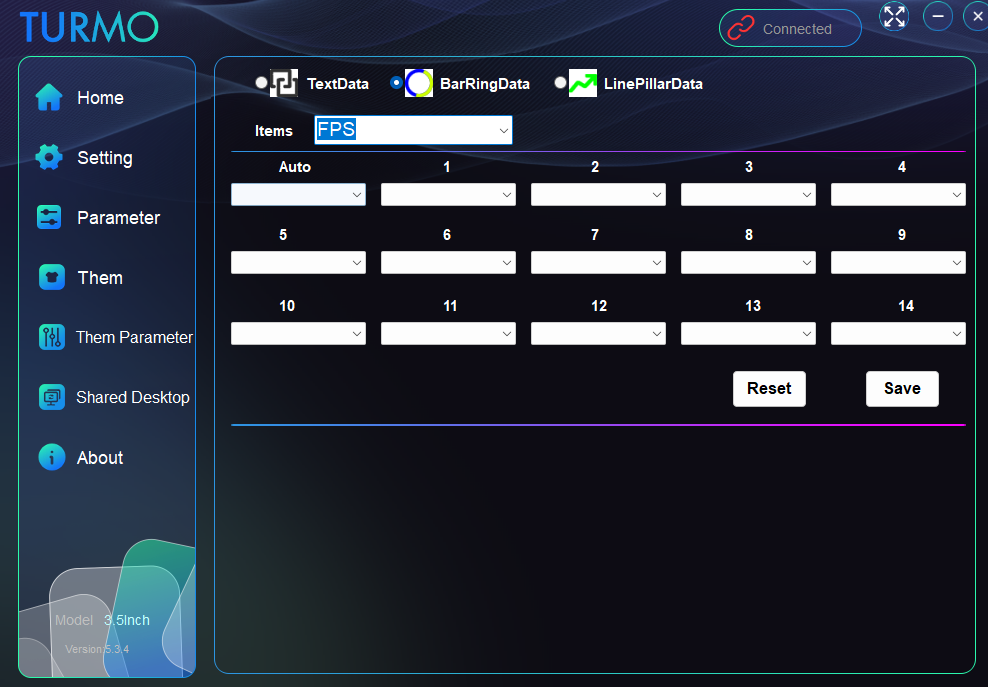Go to the Parameter menu label
The width and height of the screenshot is (988, 687).
(x=118, y=218)
